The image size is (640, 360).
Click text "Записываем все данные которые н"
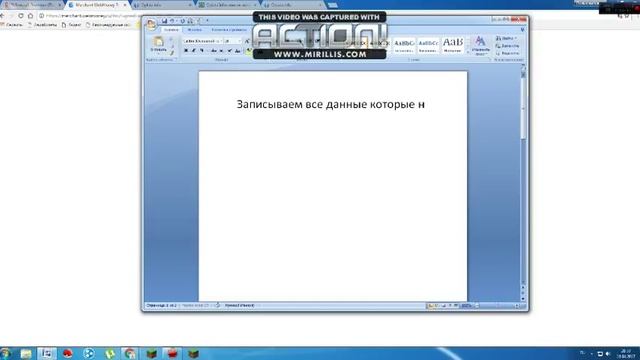331,104
